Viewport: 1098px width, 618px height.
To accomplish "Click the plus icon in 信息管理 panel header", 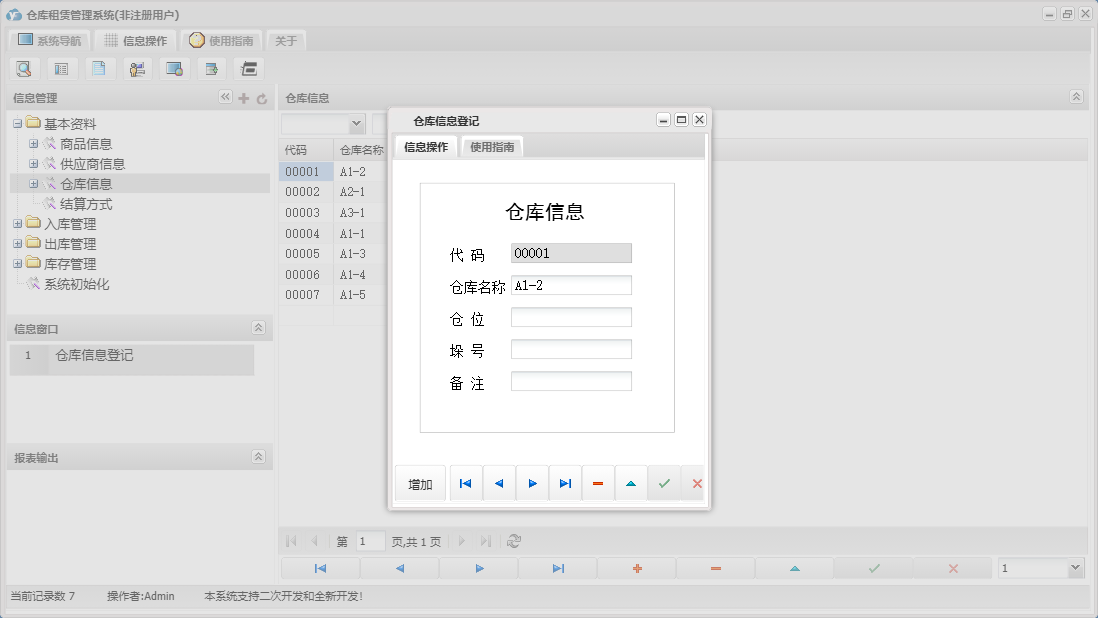I will [x=243, y=97].
